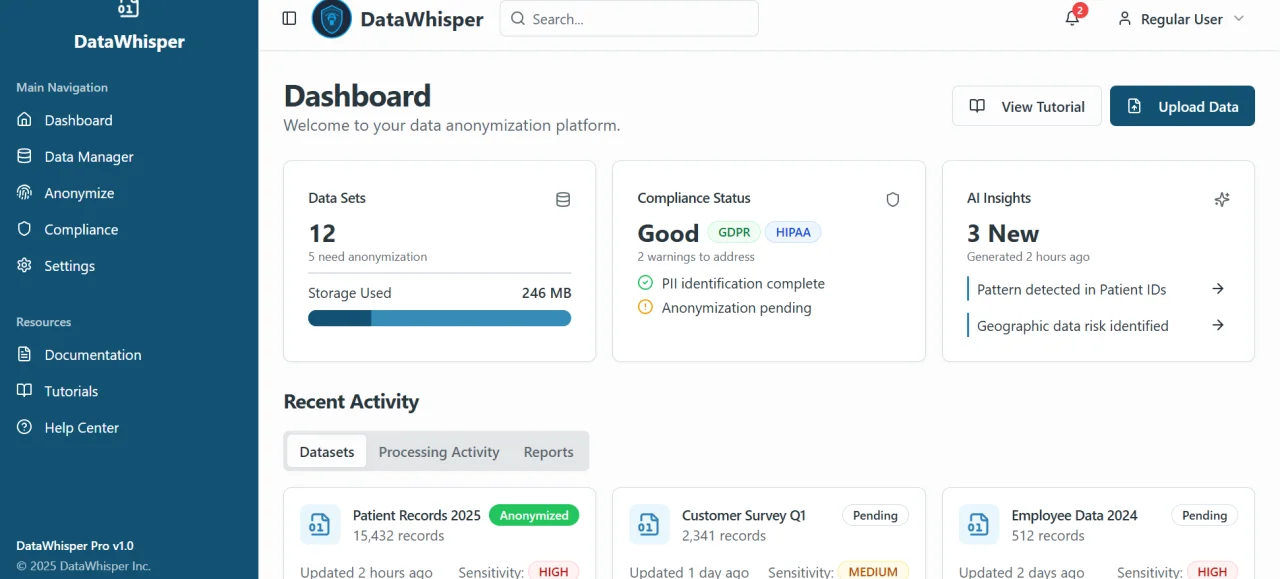Image resolution: width=1280 pixels, height=579 pixels.
Task: Click the Data Manager database icon
Action: coord(25,157)
